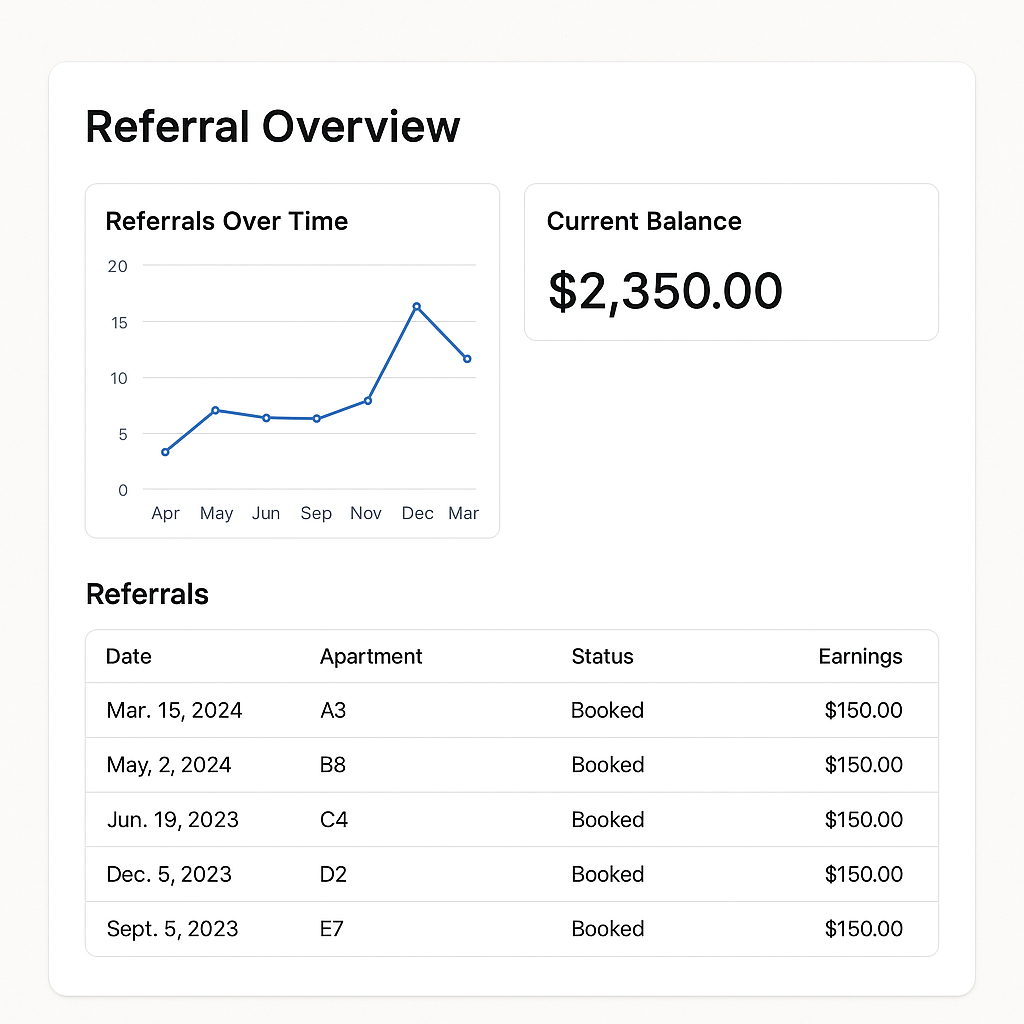Click the Apr data point on chart
Viewport: 1024px width, 1024px height.
coord(165,452)
